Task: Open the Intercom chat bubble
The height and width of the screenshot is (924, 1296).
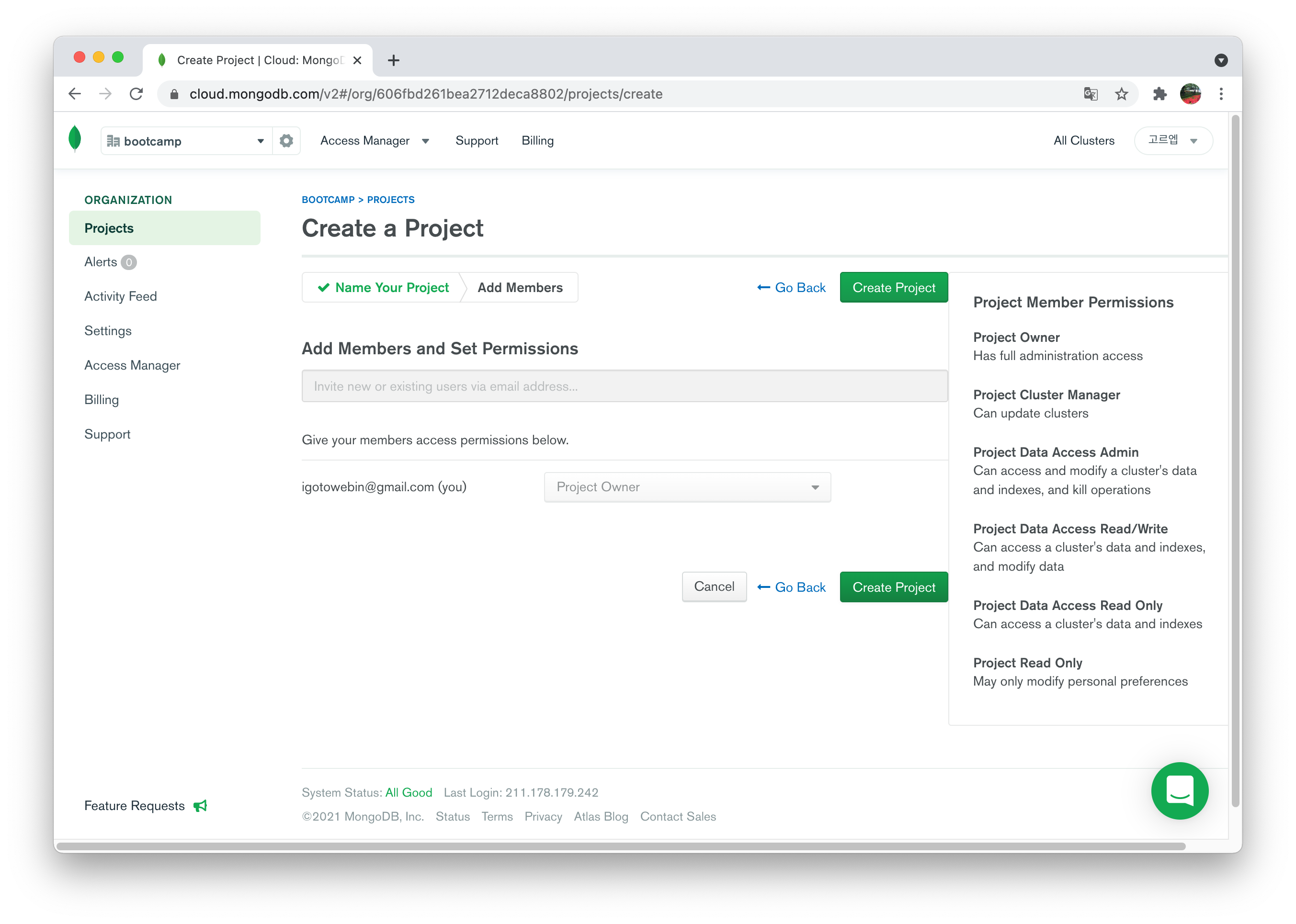Action: (1179, 790)
